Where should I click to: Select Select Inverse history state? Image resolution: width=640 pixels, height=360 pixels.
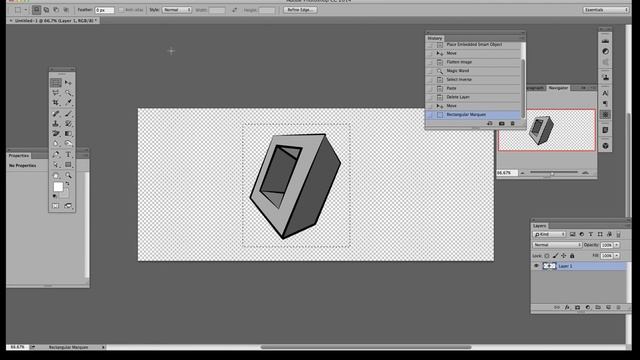pos(473,80)
